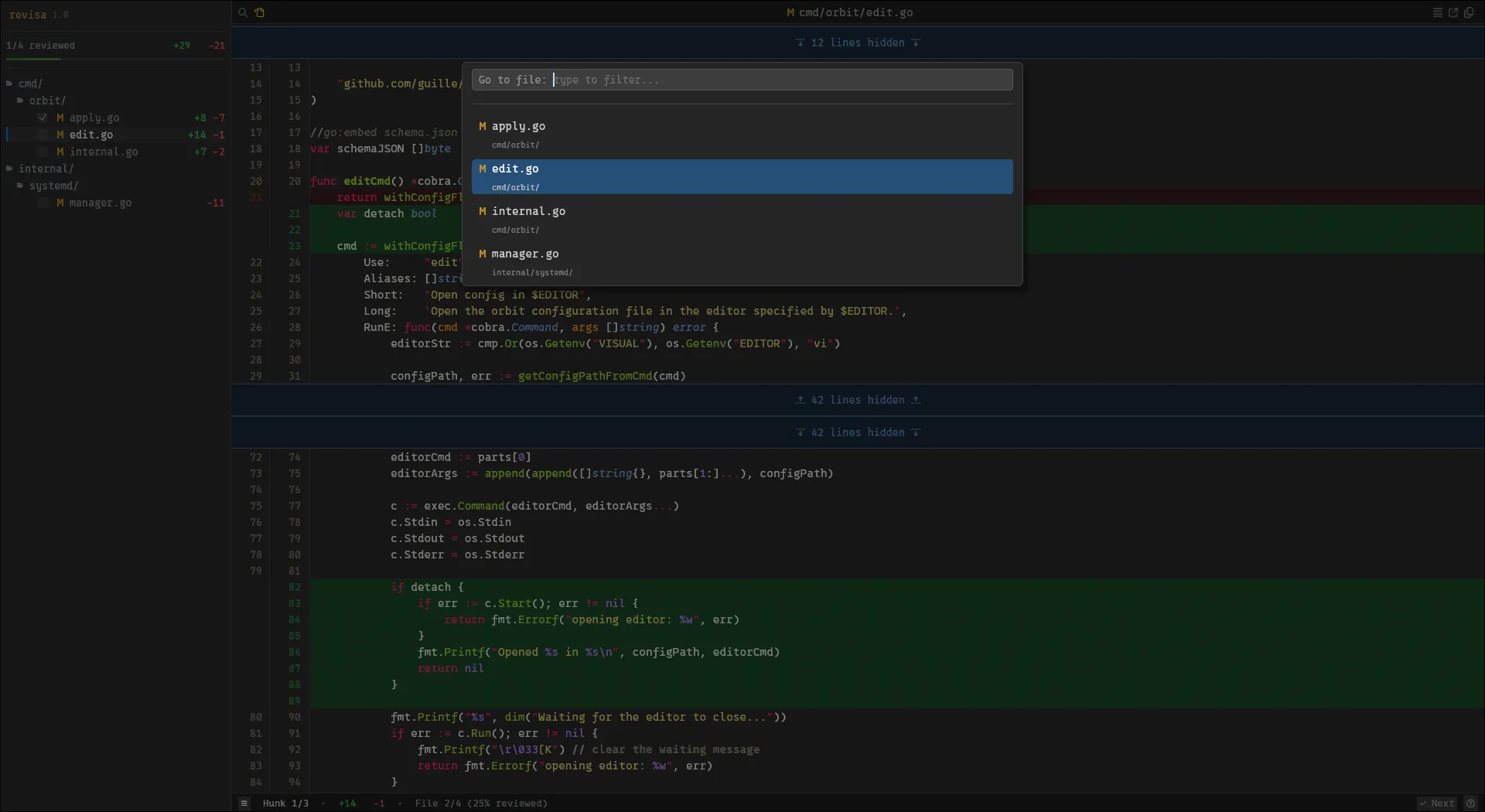1485x812 pixels.
Task: Click the getConfigPathFromCmd call
Action: point(602,376)
